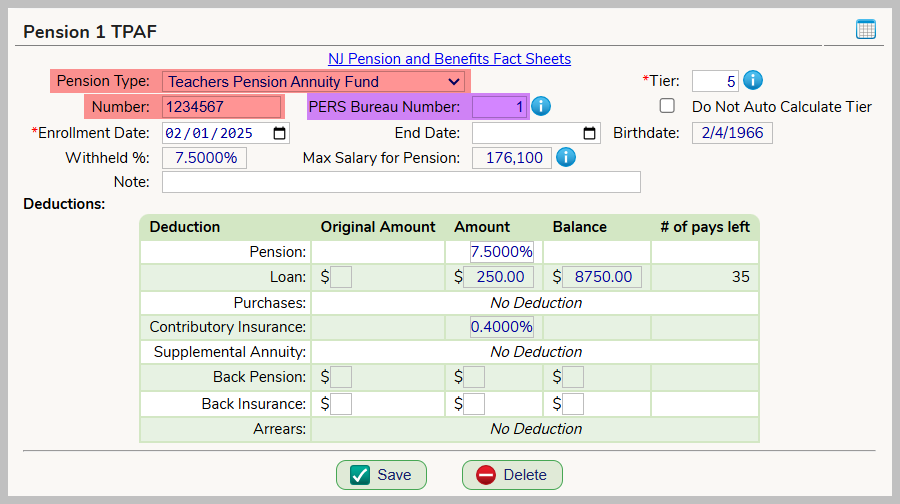The height and width of the screenshot is (504, 900).
Task: Edit Back Pension amount field
Action: click(x=474, y=377)
